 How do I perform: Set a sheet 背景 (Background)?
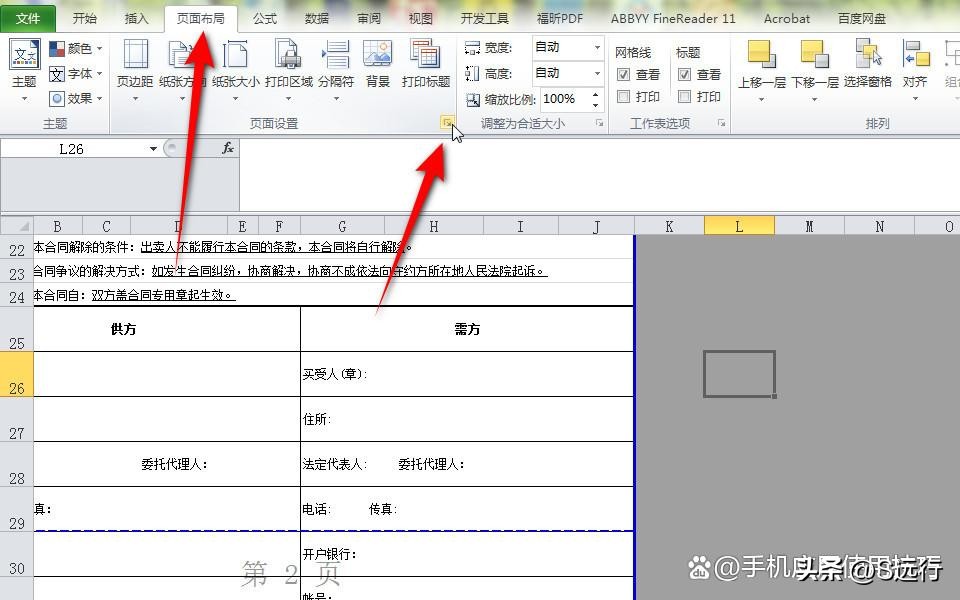coord(378,62)
